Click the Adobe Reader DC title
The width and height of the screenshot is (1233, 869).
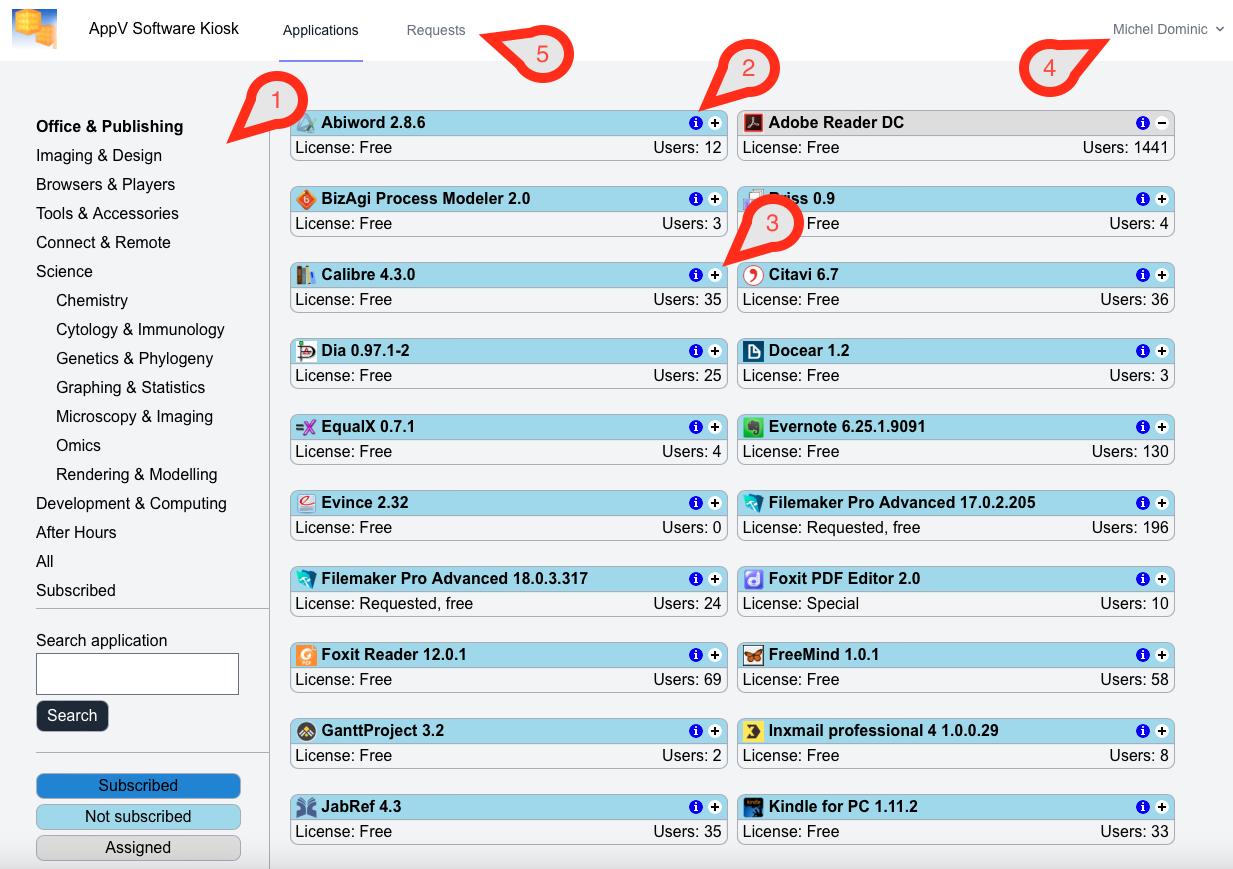click(x=836, y=123)
